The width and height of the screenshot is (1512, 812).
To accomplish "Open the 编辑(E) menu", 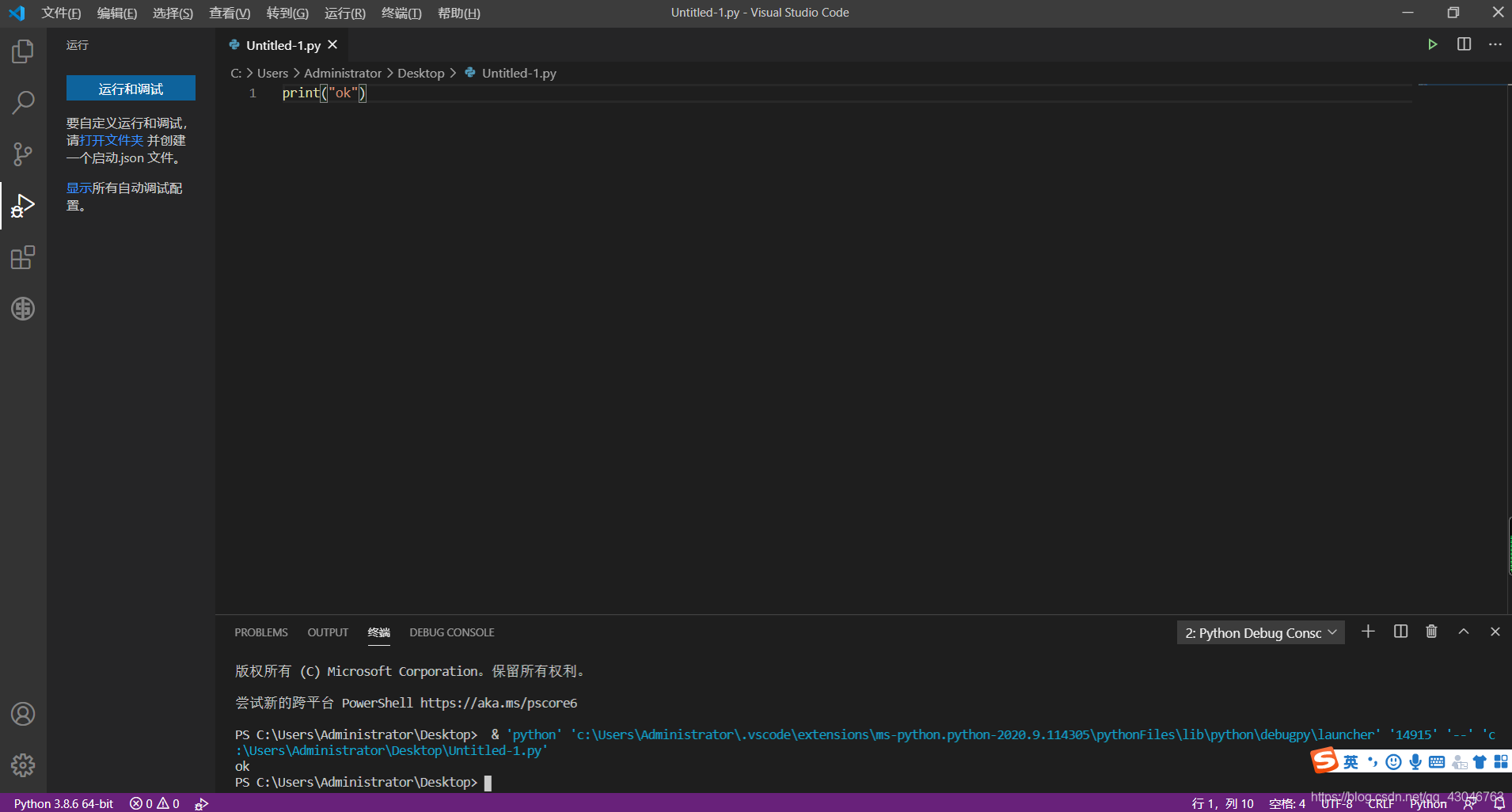I will [116, 13].
